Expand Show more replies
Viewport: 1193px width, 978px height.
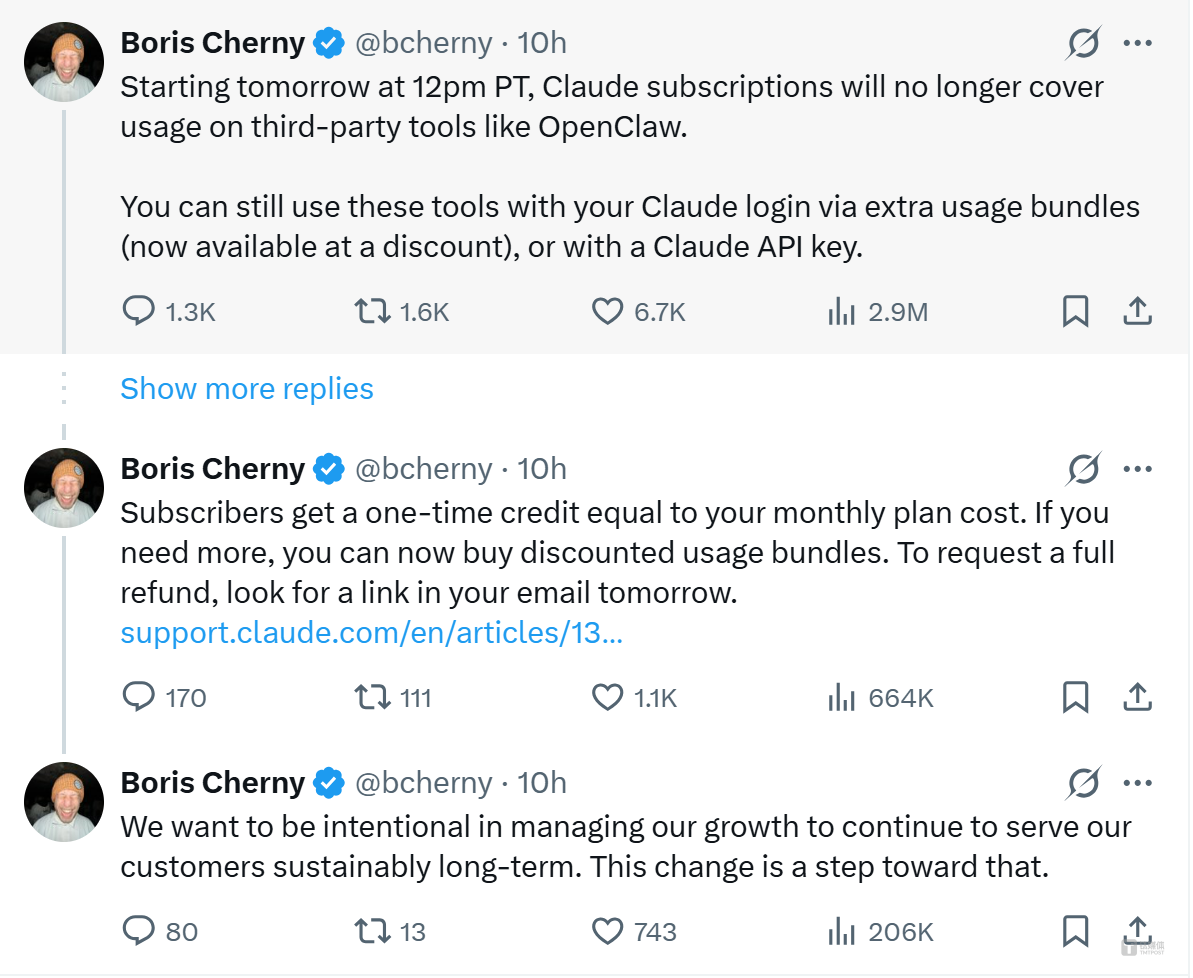coord(247,389)
